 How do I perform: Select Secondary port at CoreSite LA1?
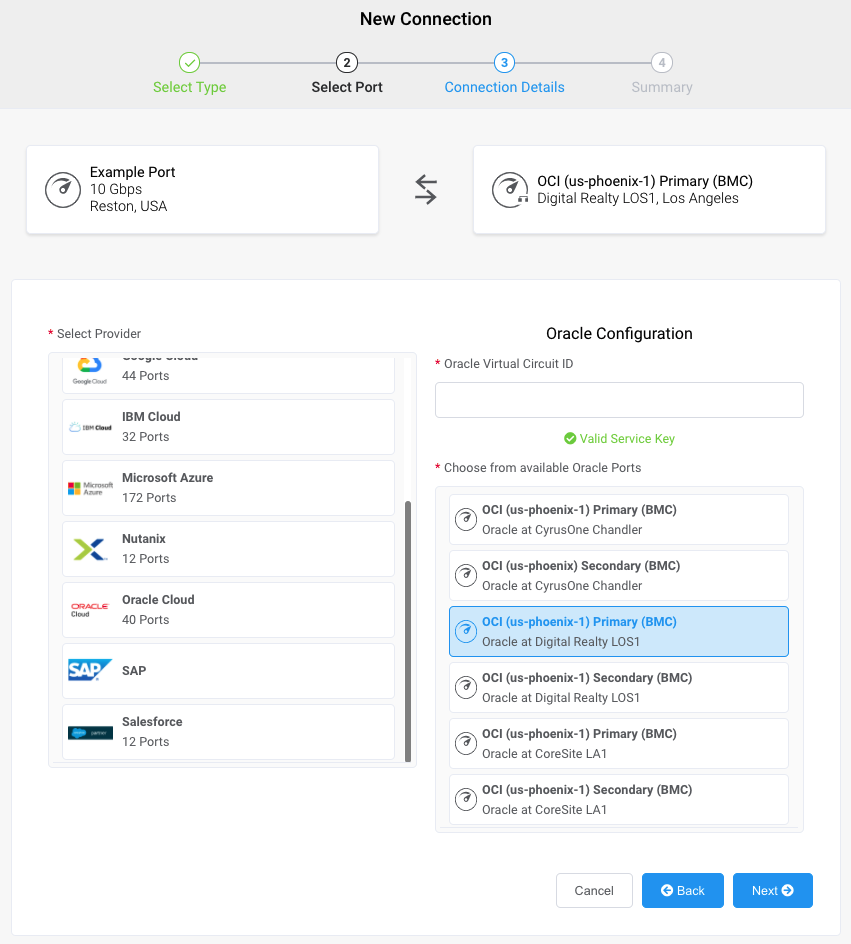click(x=619, y=800)
